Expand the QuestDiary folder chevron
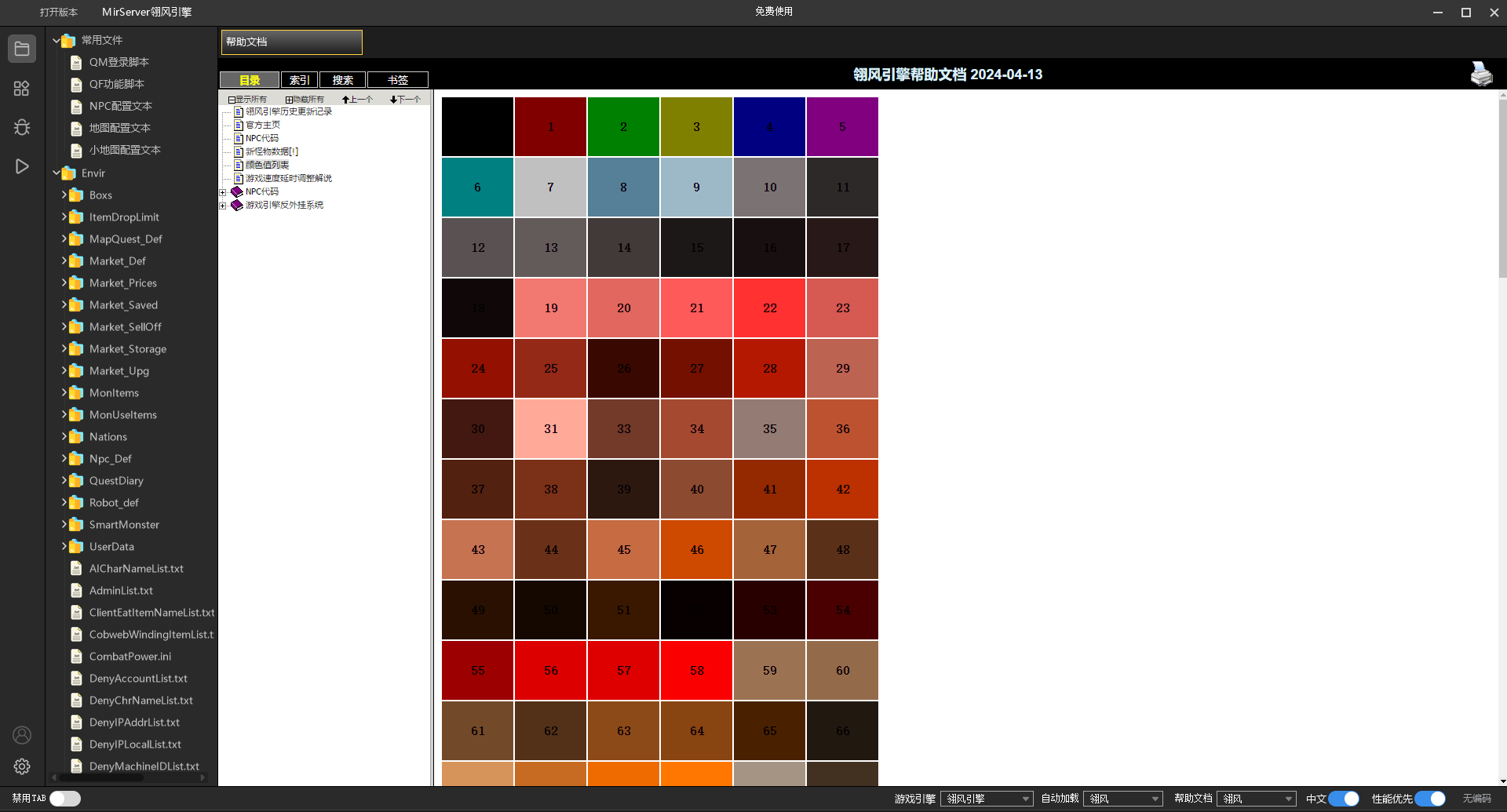This screenshot has width=1507, height=812. [64, 480]
